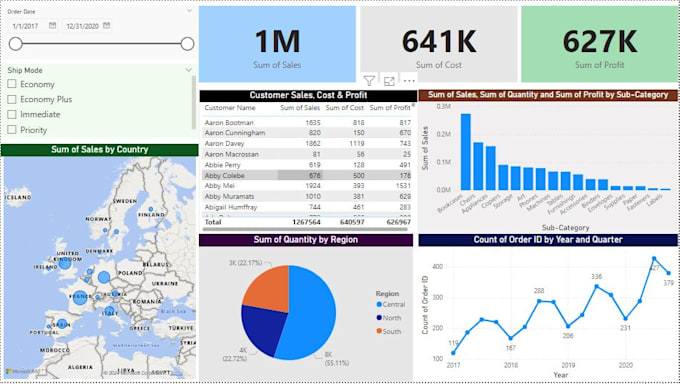Select the 627K Sum of Profit card
This screenshot has width=680, height=384.
tap(599, 44)
